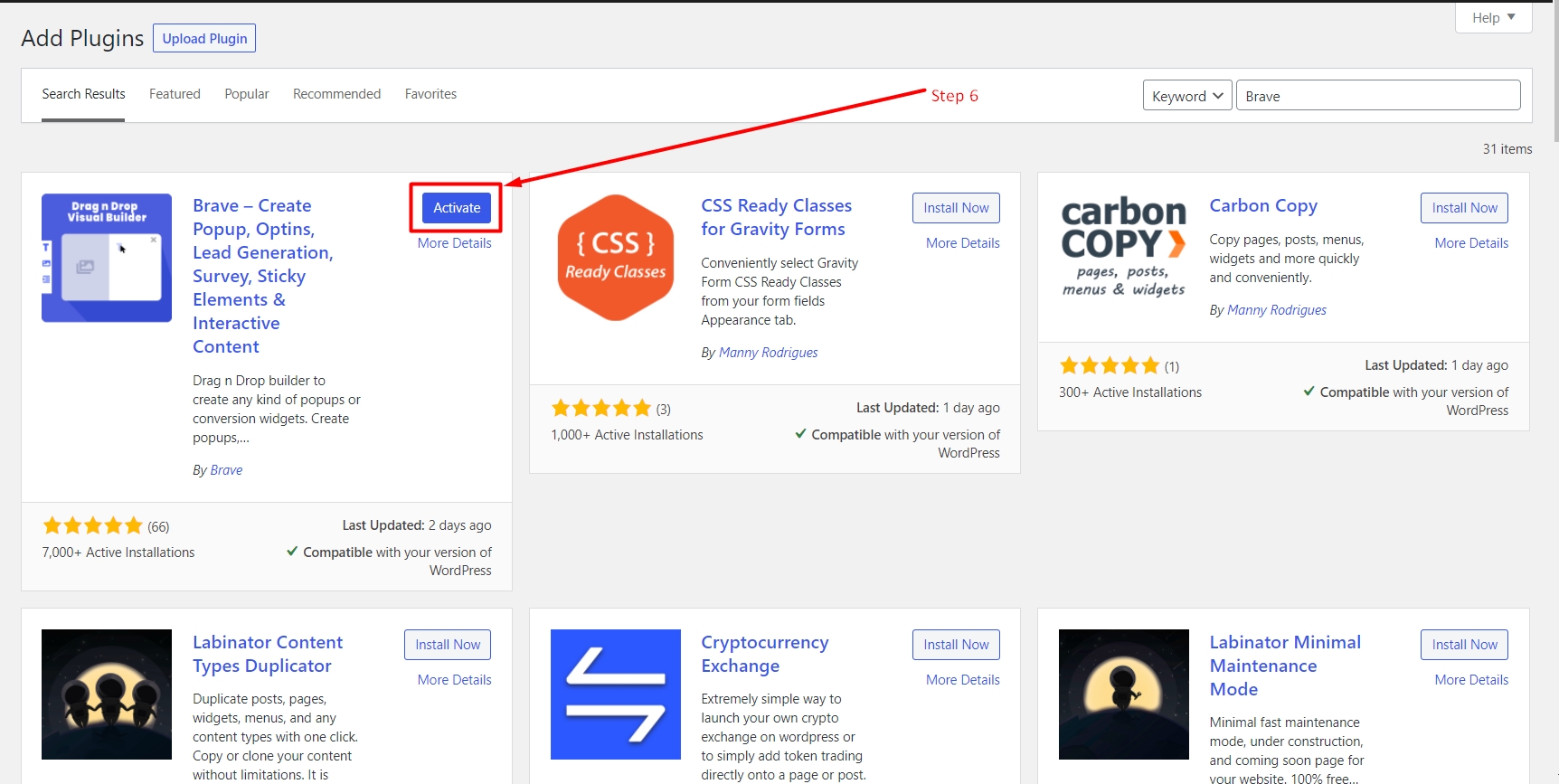Switch to the Popular tab
Screen dimensions: 1559x784
click(247, 94)
